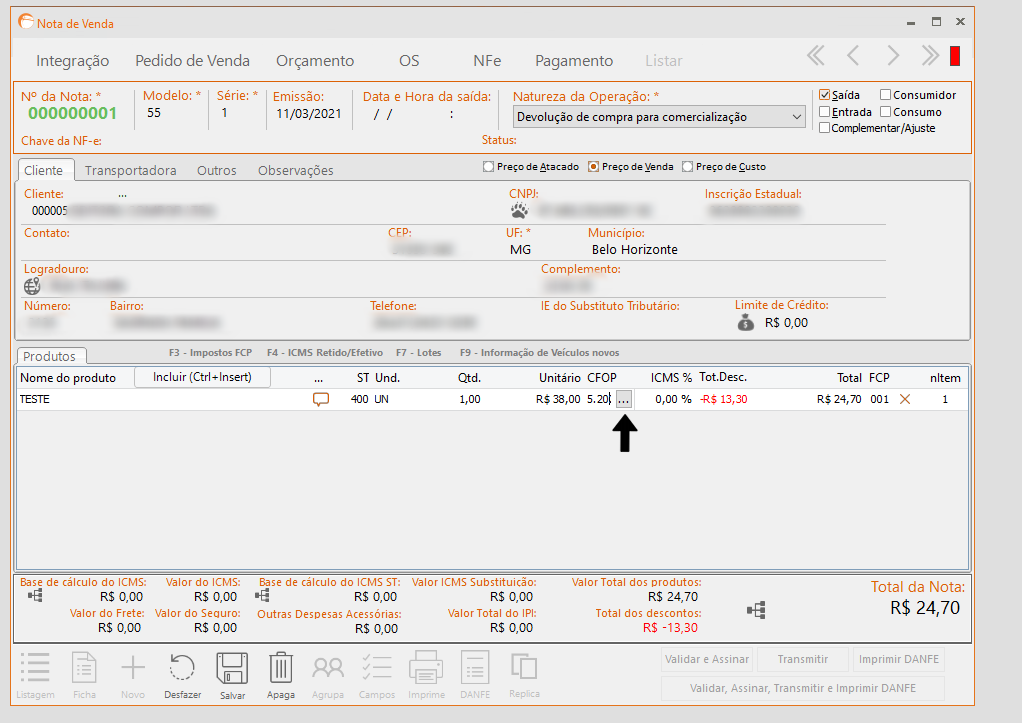This screenshot has width=1022, height=723.
Task: Delete with the Apaga trash icon
Action: click(281, 668)
